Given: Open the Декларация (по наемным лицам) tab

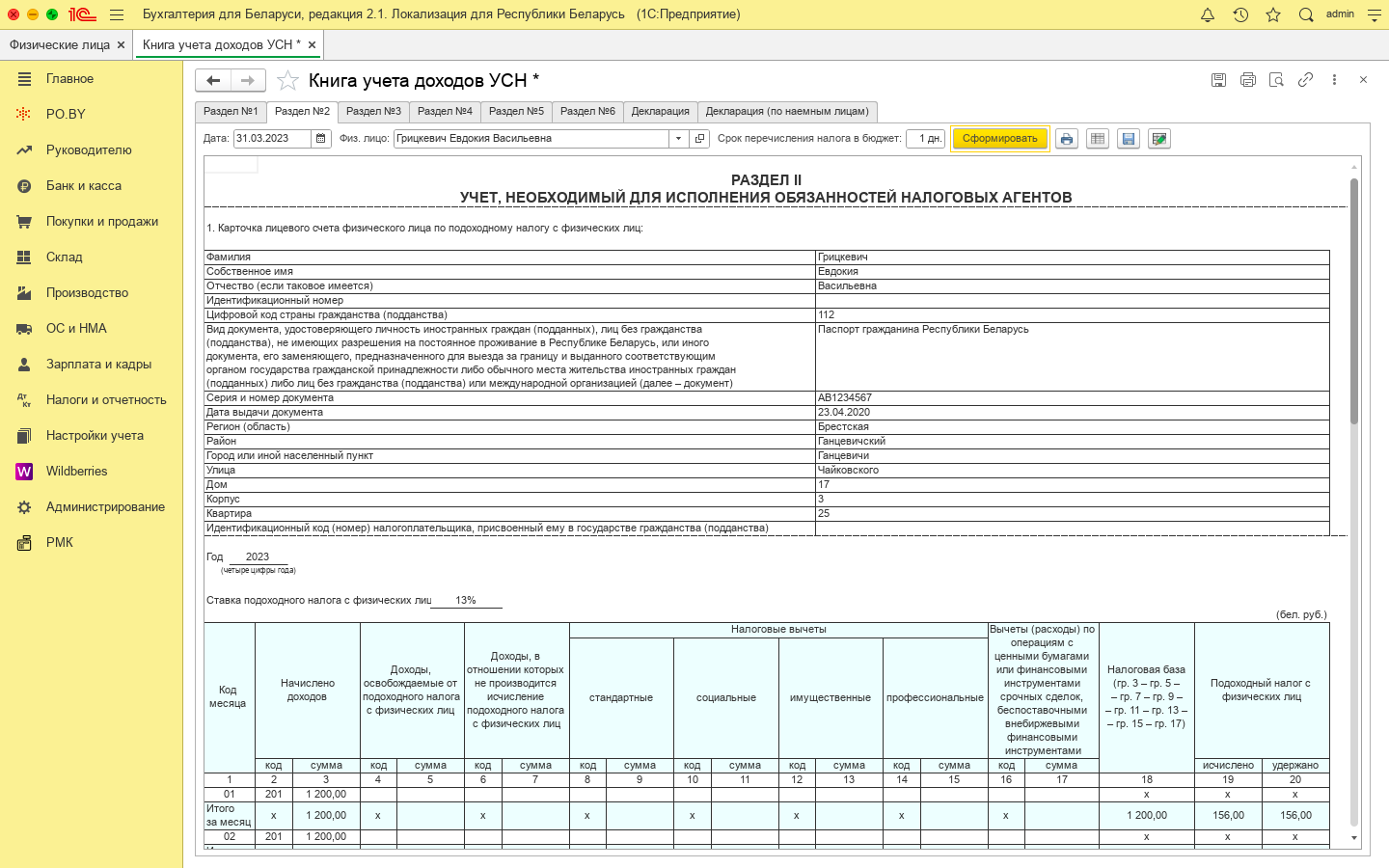Looking at the screenshot, I should coord(787,112).
